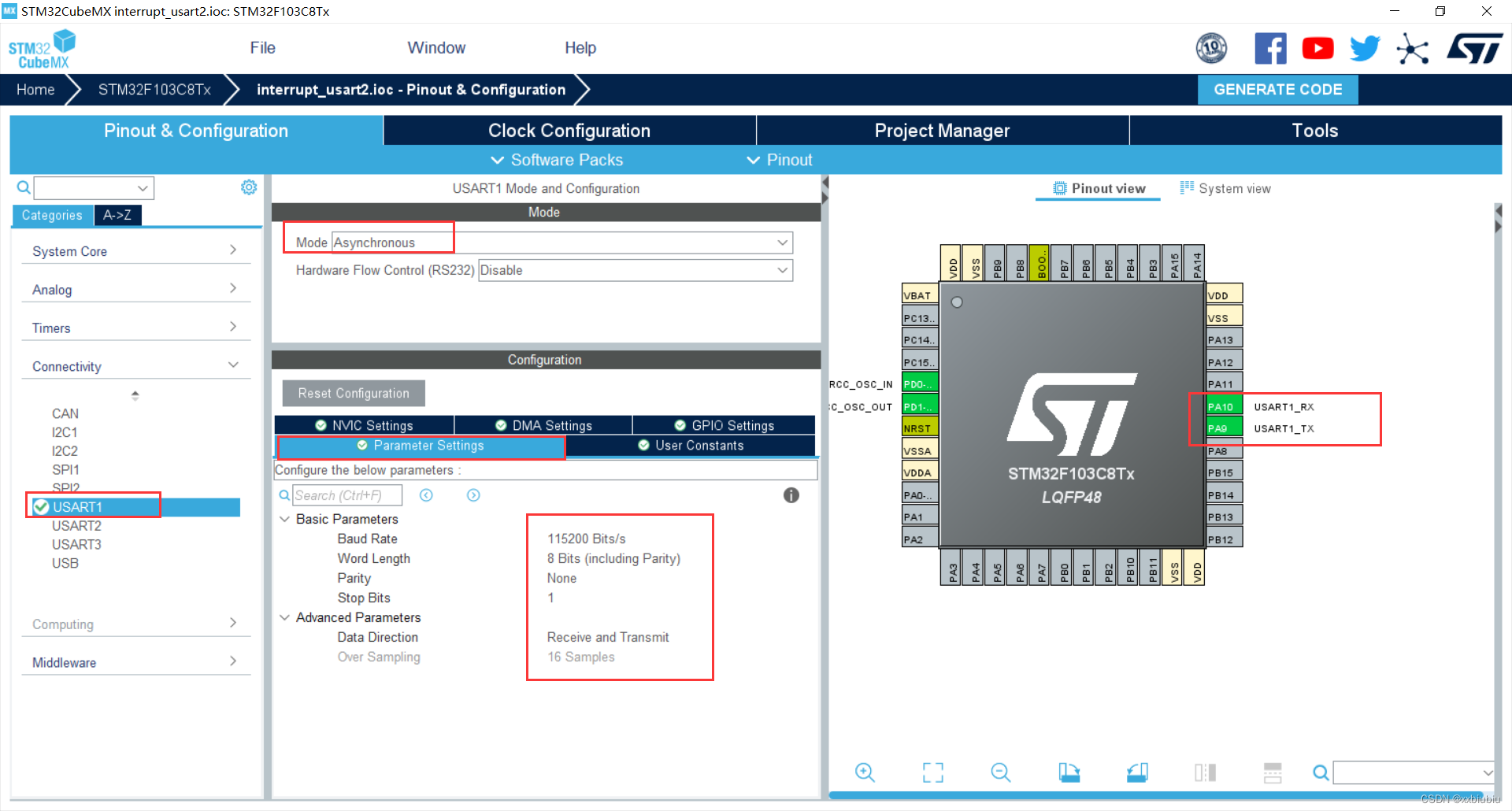Rotate the chip view clockwise
The width and height of the screenshot is (1512, 811).
tap(1069, 772)
